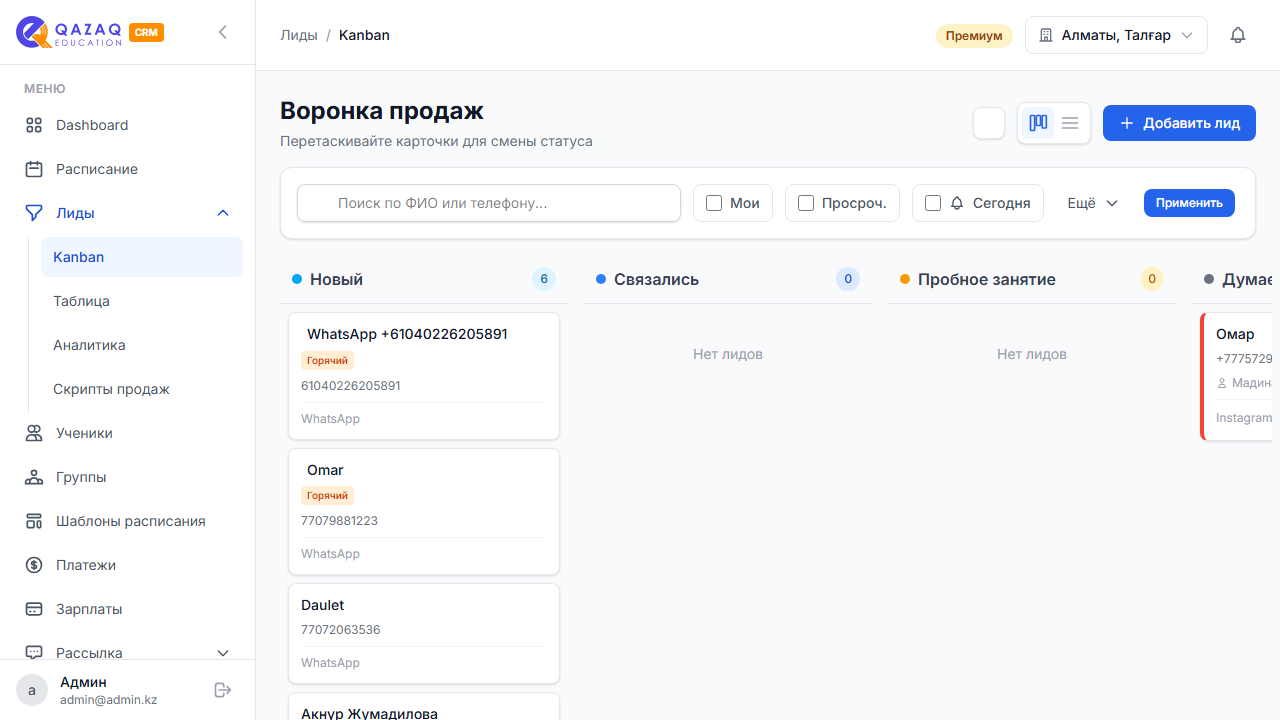
Task: Open Платежи menu item
Action: click(128, 565)
